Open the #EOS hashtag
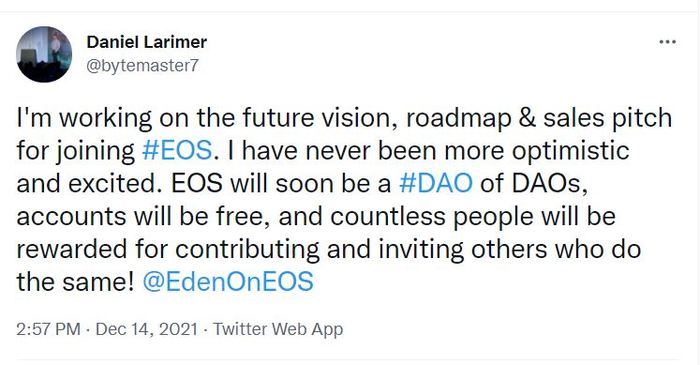The width and height of the screenshot is (700, 365). pos(177,151)
